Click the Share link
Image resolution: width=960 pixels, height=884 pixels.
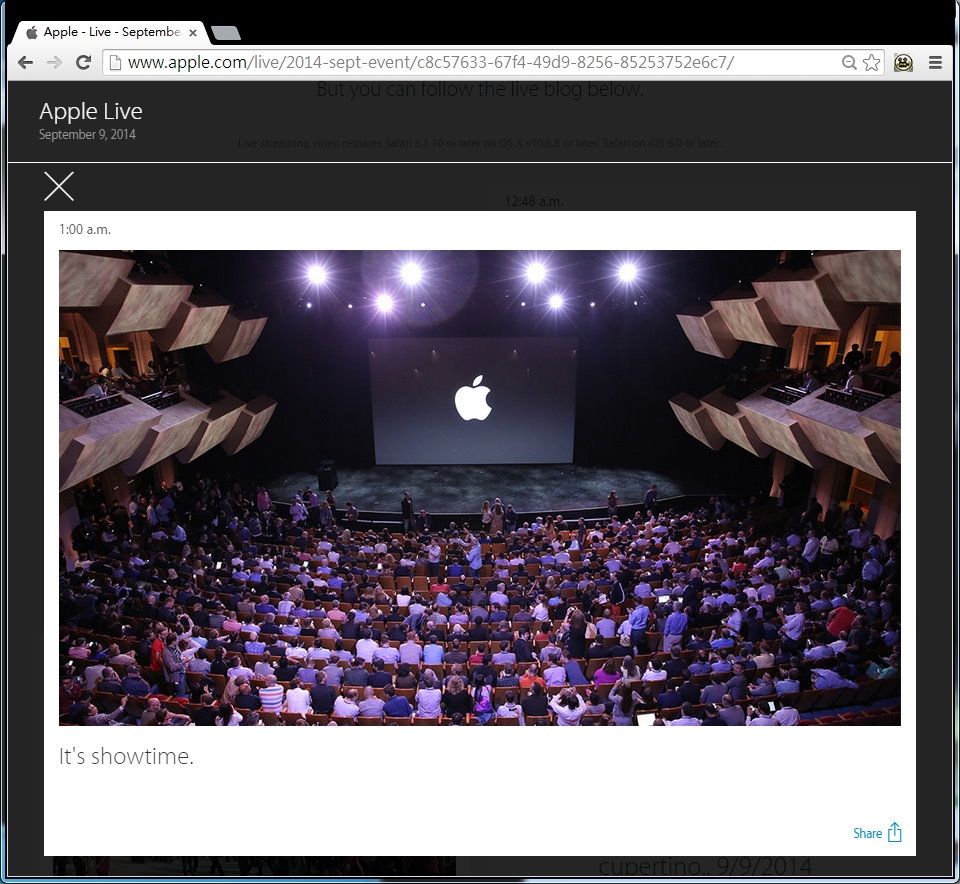click(x=867, y=833)
